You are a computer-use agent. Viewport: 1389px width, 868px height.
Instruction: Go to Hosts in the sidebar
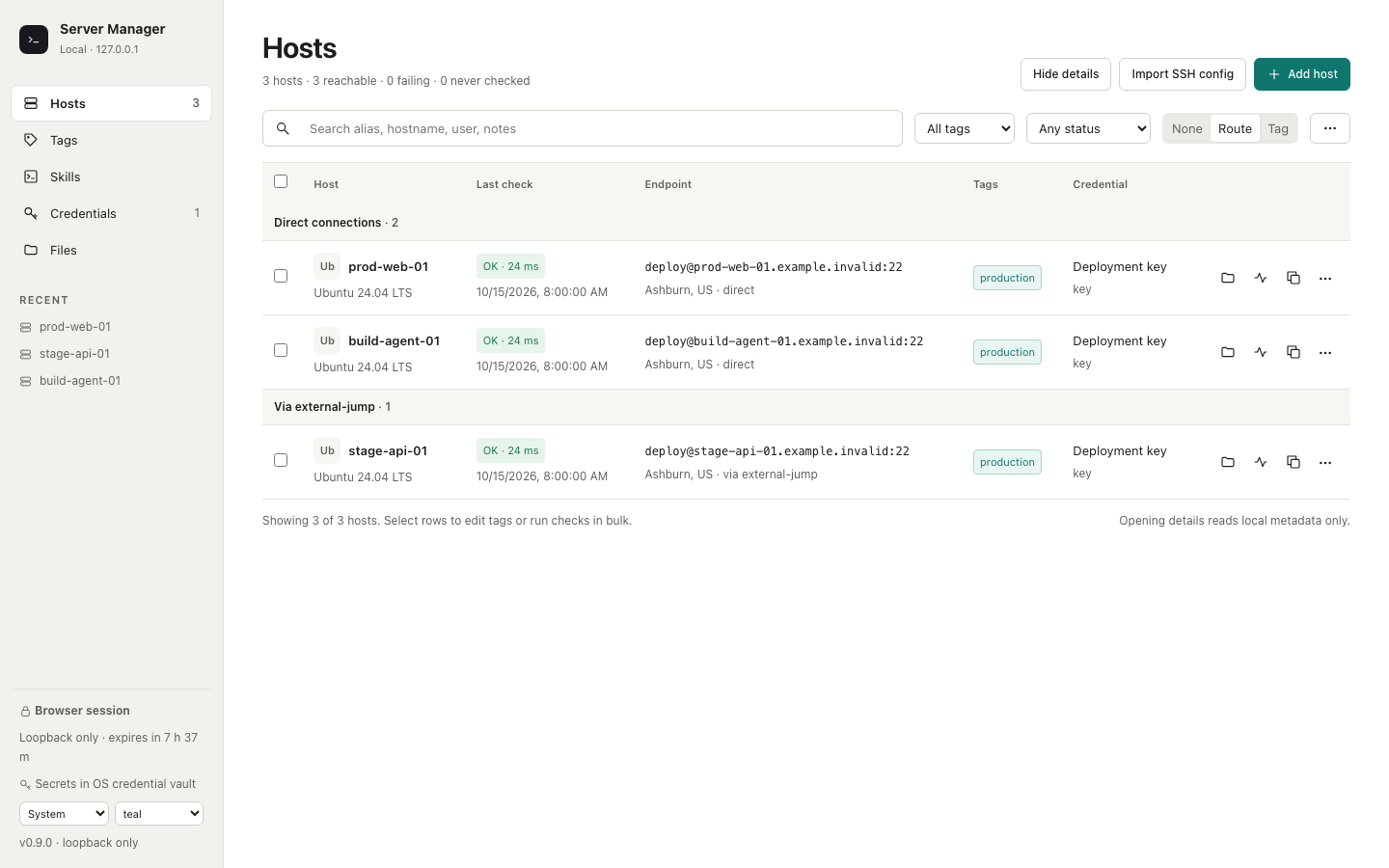point(111,103)
